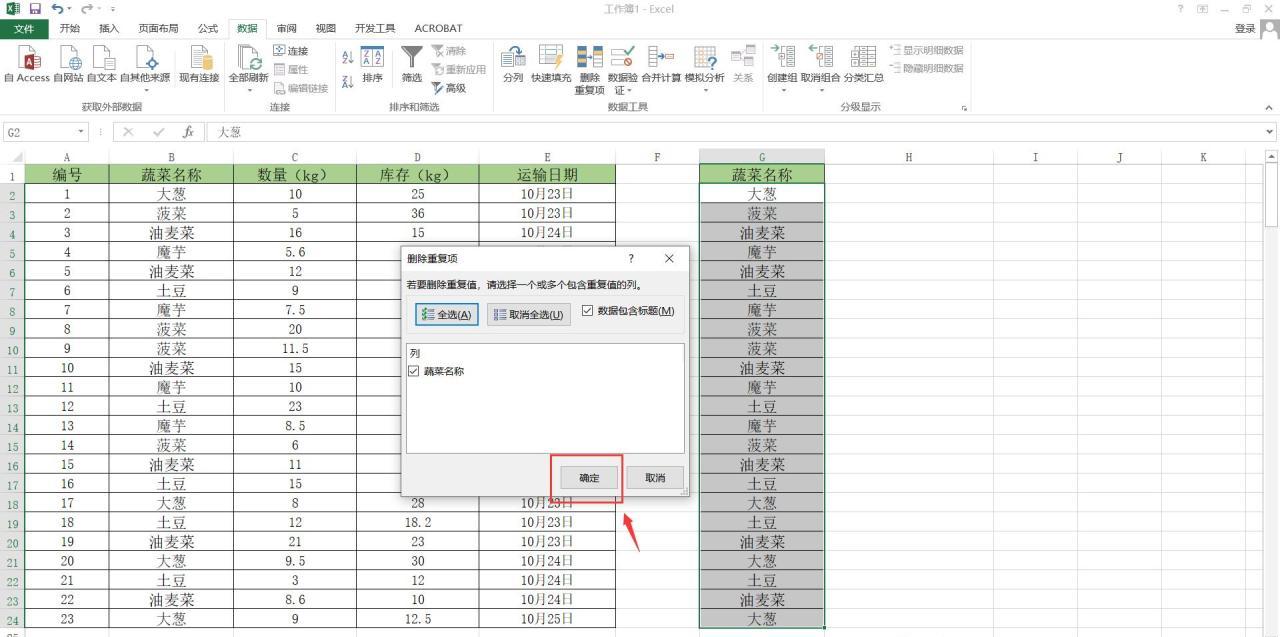
Task: Click the From Web (自网站) icon
Action: click(68, 64)
